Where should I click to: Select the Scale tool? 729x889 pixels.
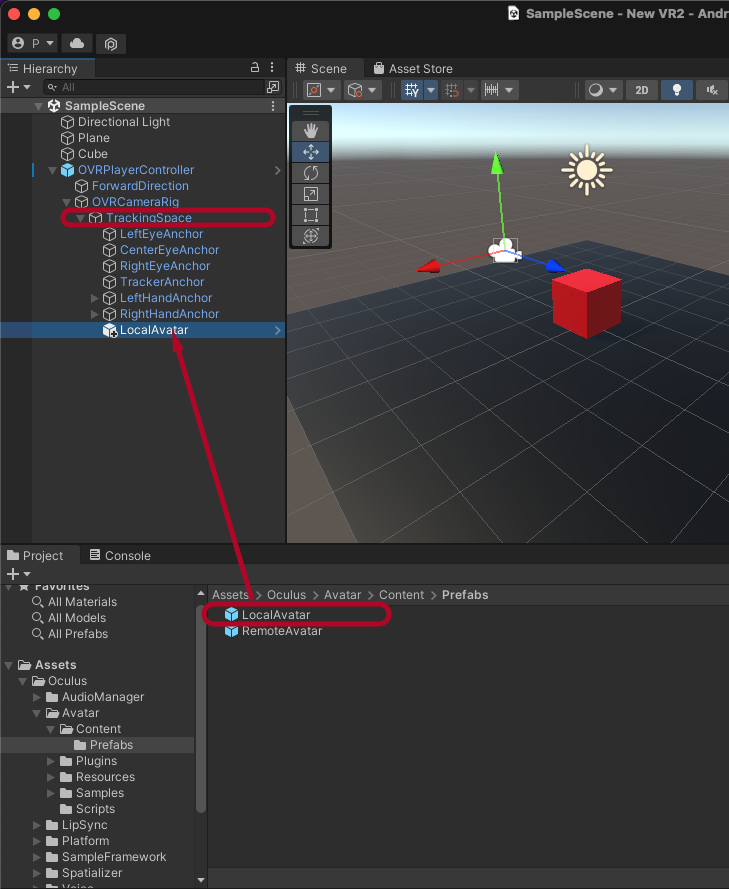(x=311, y=194)
